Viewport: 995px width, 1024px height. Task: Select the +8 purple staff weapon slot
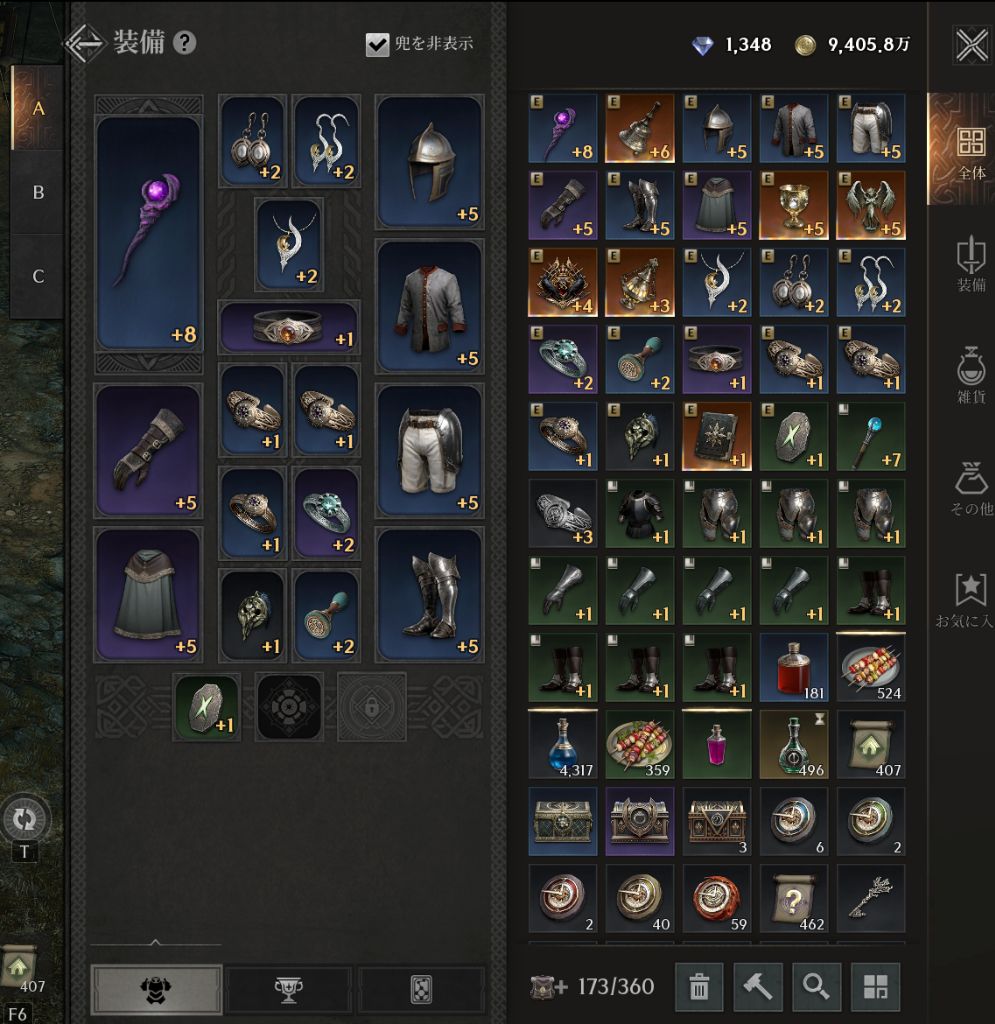coord(149,233)
